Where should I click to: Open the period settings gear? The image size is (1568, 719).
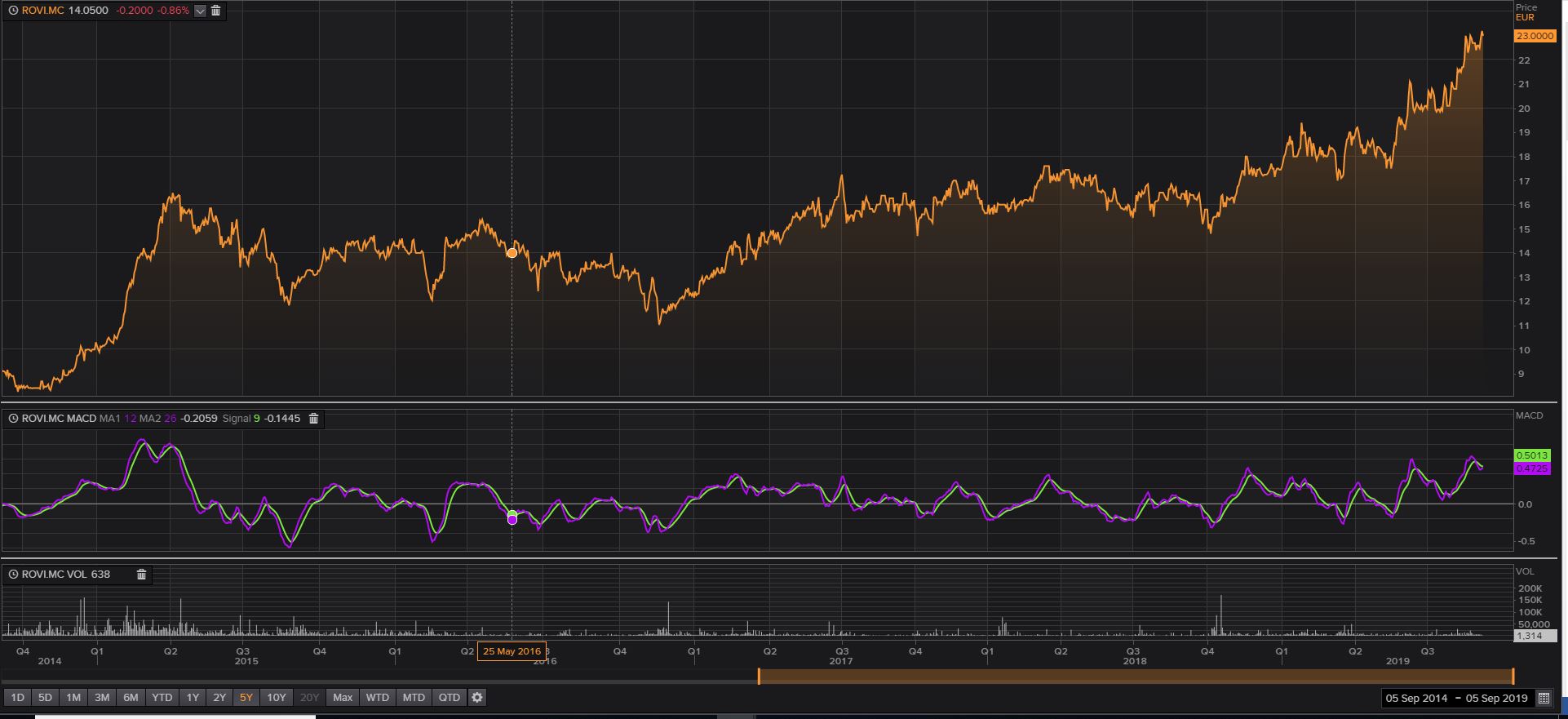(x=477, y=698)
